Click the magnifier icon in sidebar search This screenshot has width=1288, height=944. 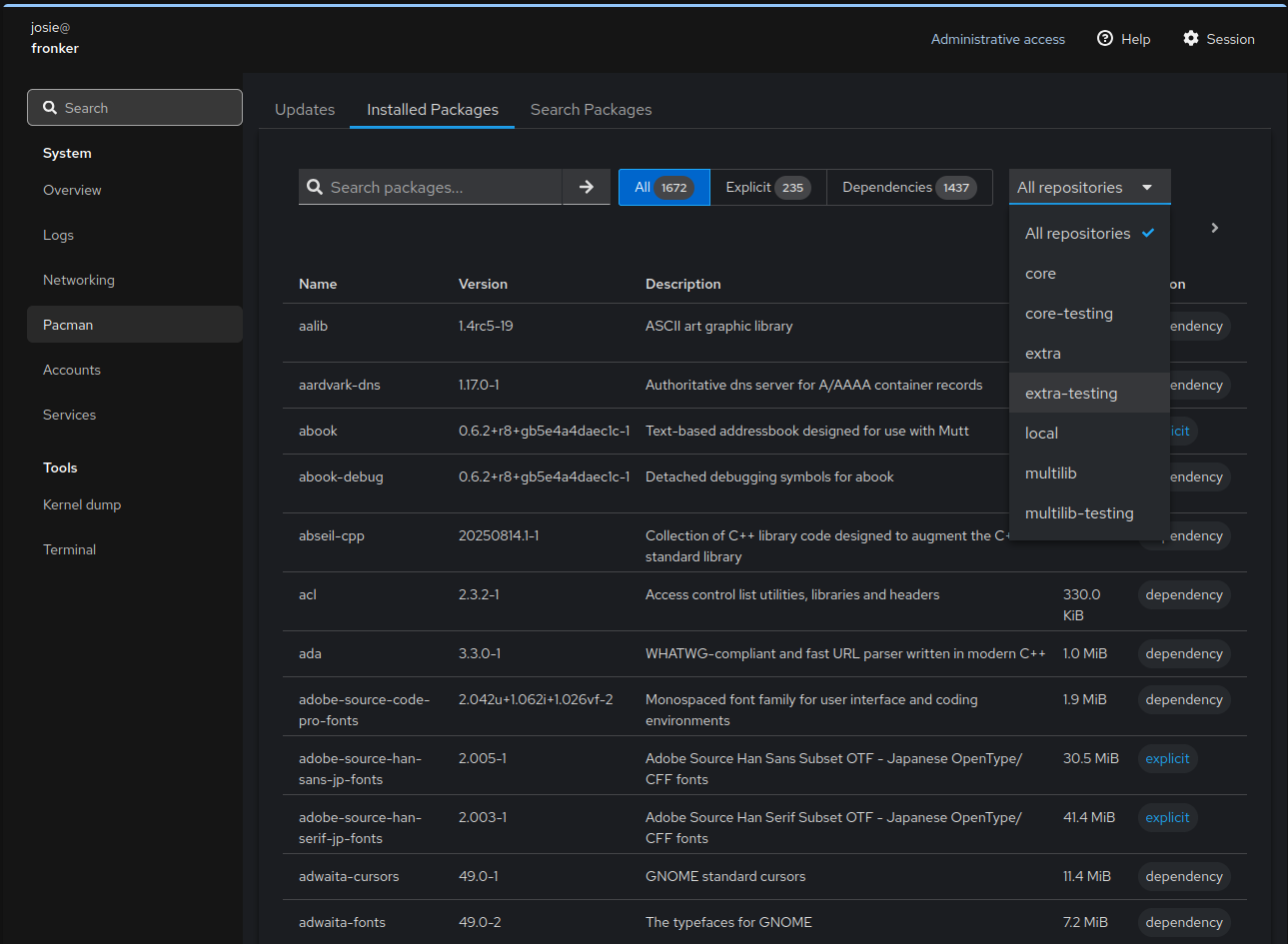[x=50, y=108]
